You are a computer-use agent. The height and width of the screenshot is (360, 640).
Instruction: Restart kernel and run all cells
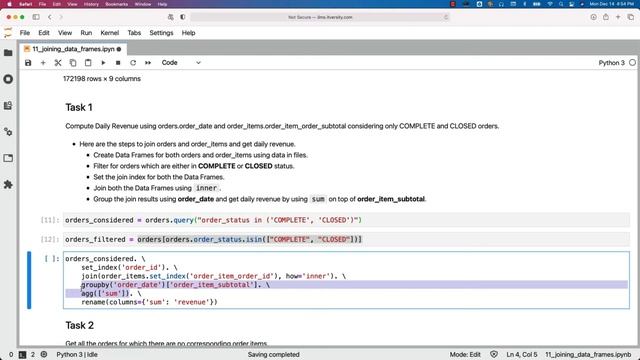(148, 63)
